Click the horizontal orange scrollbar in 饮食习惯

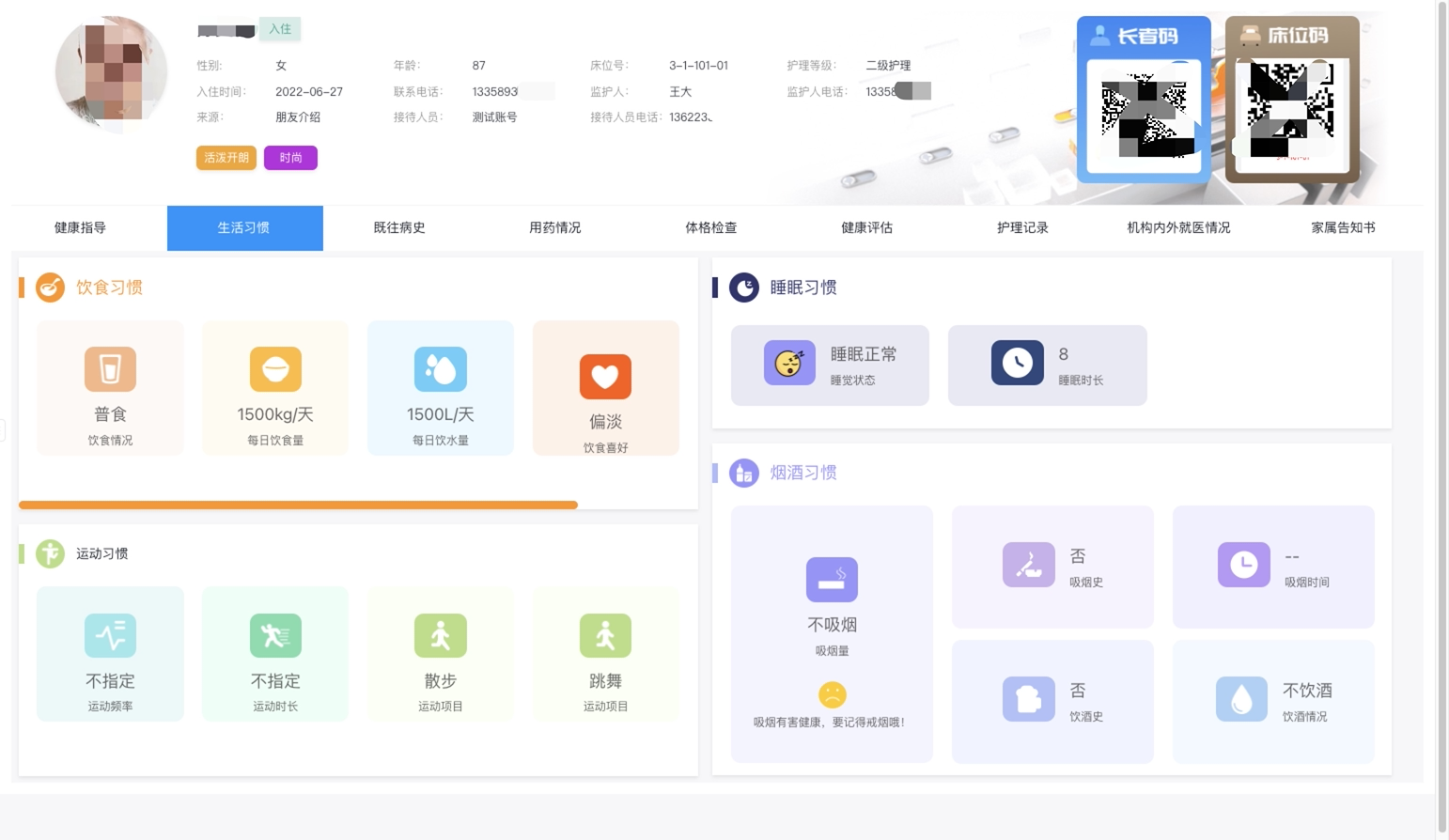(x=298, y=506)
